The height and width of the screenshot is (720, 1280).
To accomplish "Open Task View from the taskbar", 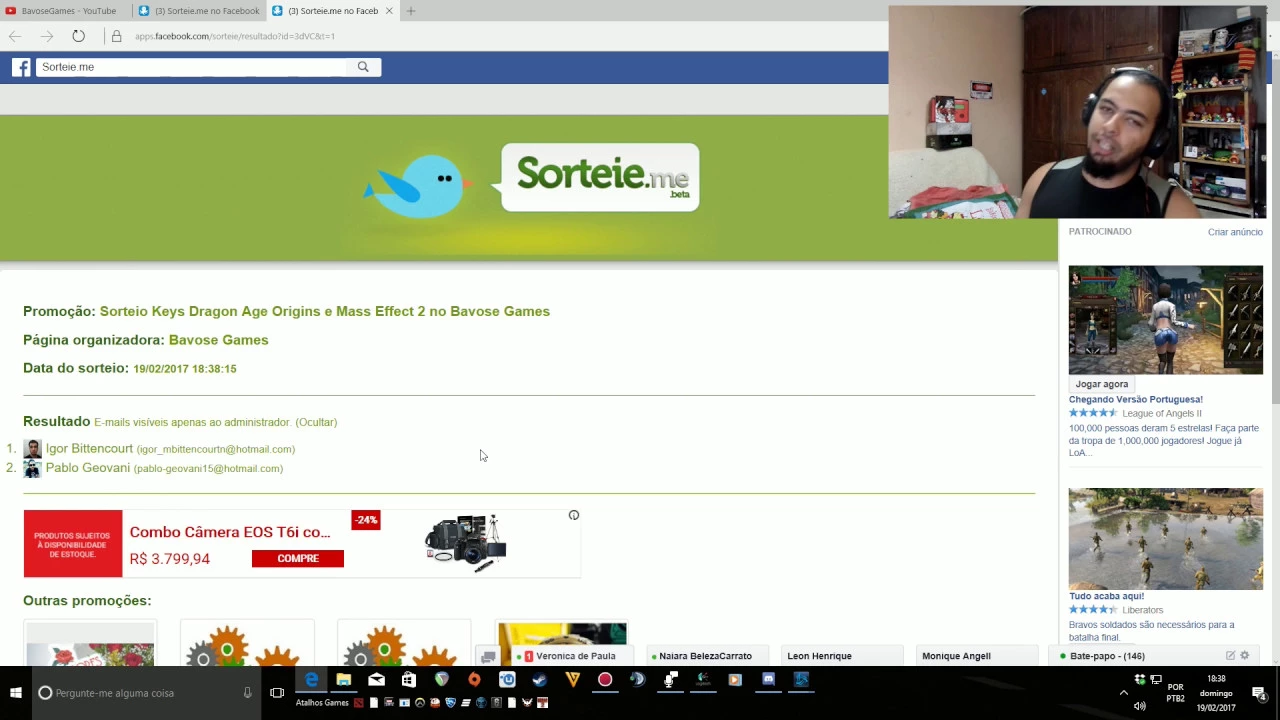I will pos(277,692).
